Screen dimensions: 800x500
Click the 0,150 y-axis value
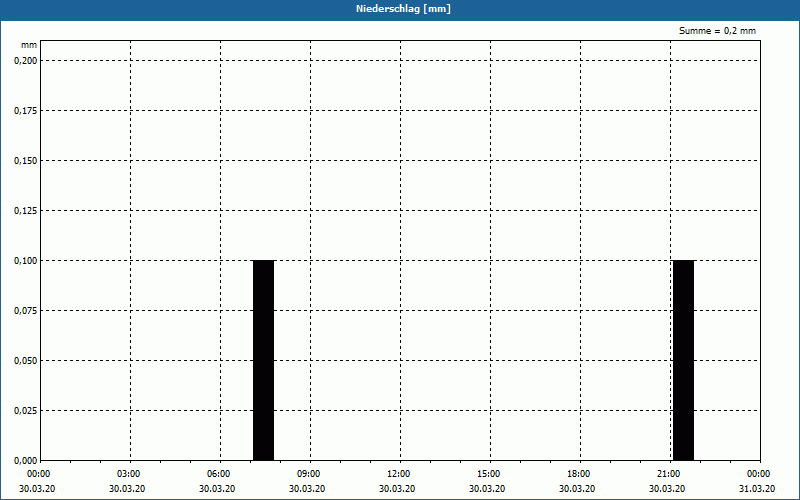tap(26, 160)
